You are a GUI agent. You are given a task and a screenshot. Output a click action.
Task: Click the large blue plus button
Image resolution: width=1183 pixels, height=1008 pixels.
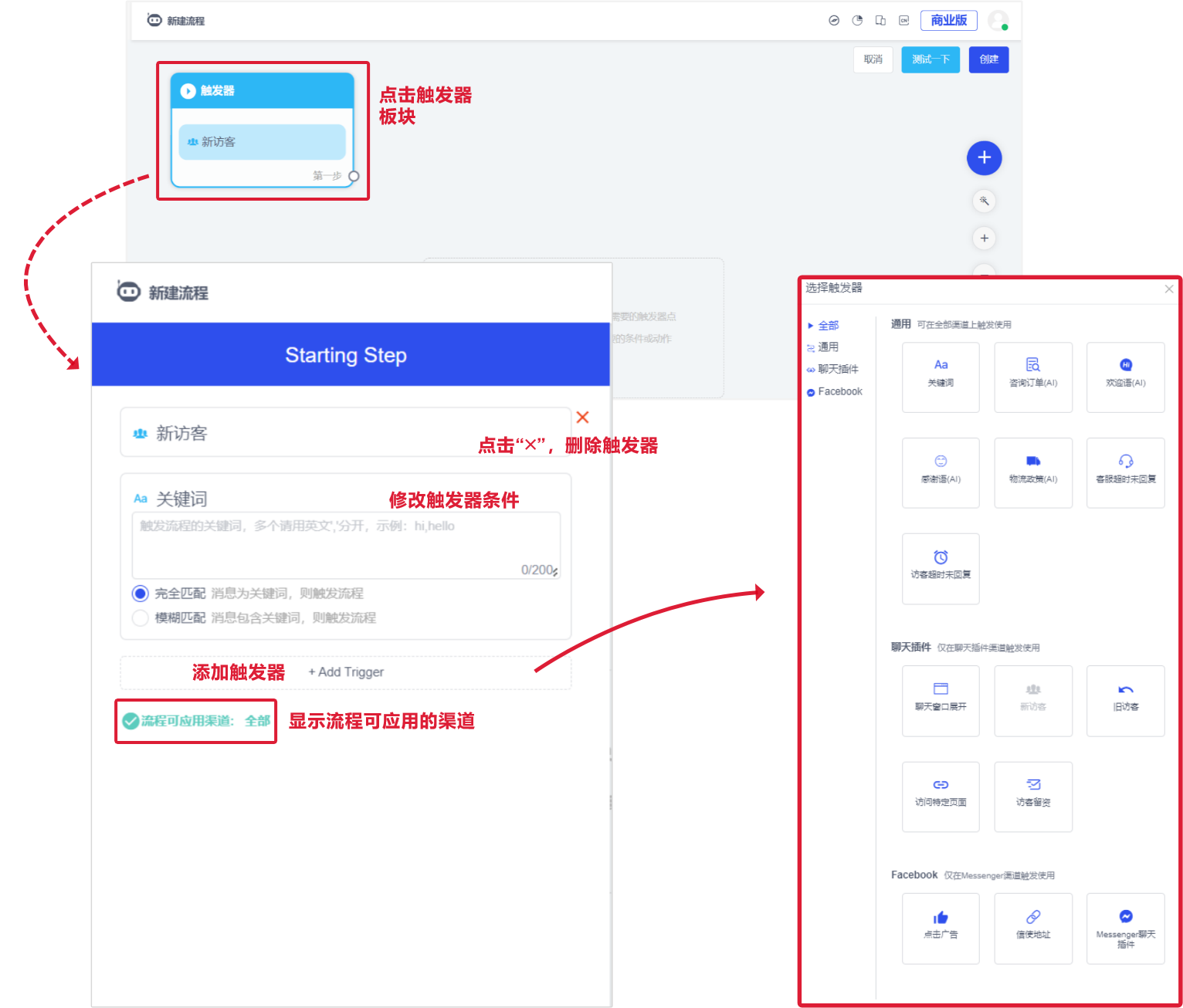point(985,158)
